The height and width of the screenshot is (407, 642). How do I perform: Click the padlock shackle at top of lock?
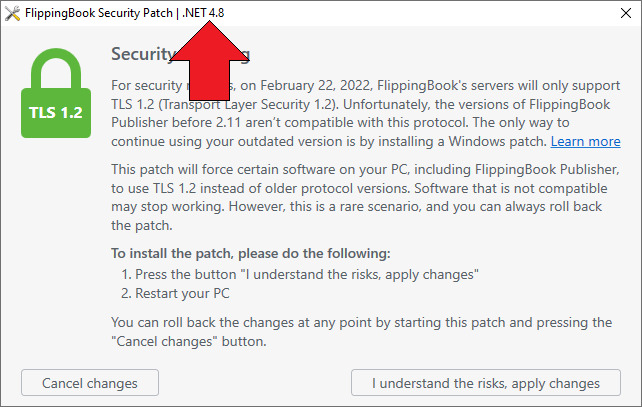[x=56, y=66]
